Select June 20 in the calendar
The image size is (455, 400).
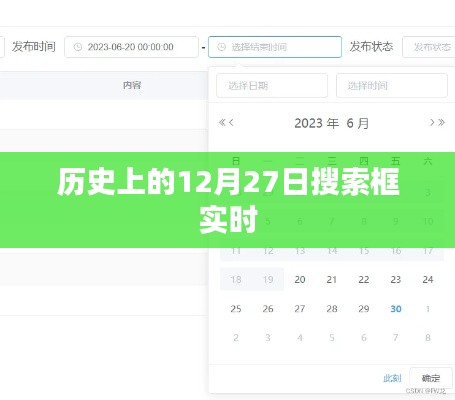coord(300,279)
